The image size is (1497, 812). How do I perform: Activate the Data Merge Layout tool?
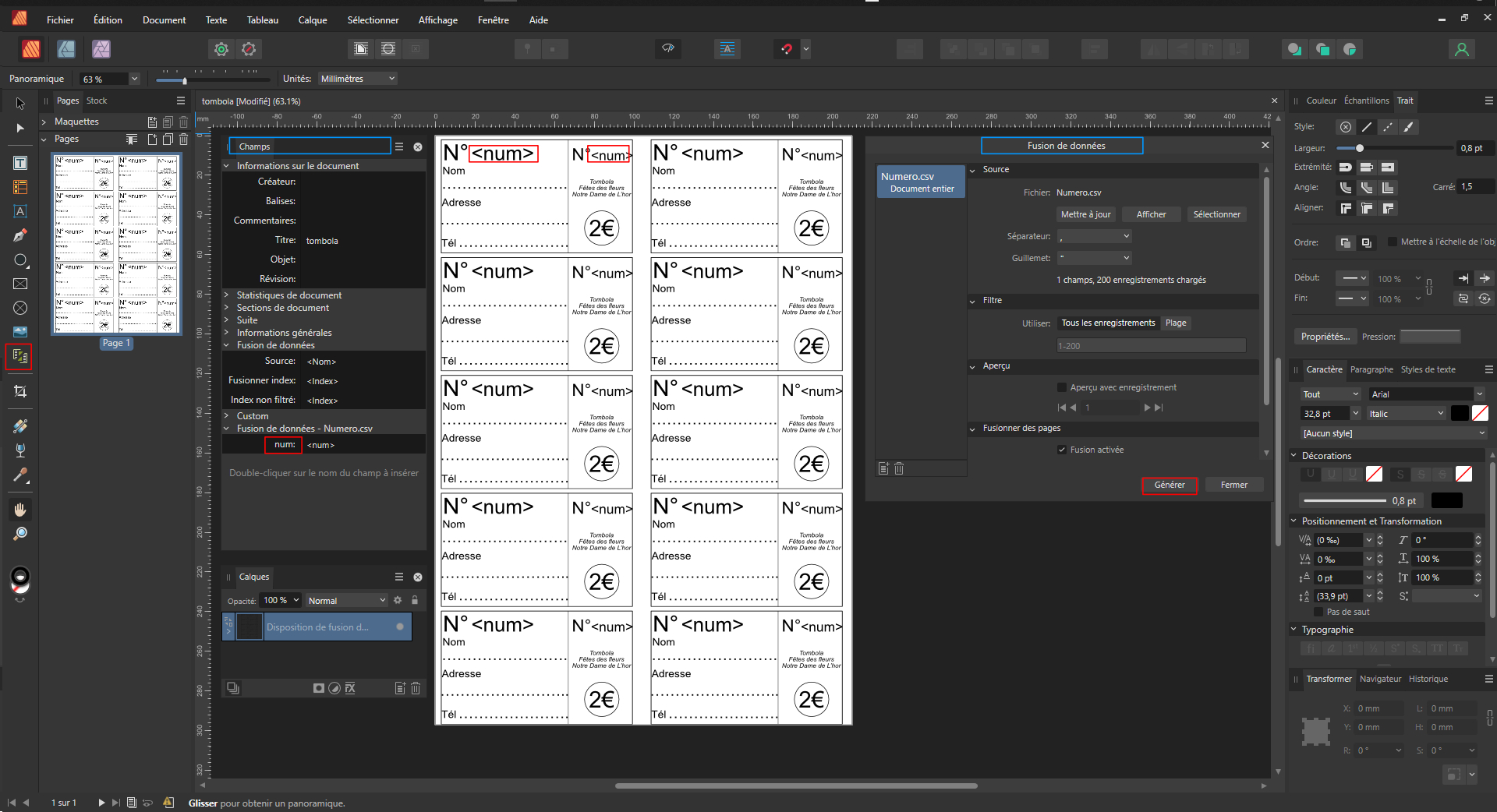tap(19, 357)
